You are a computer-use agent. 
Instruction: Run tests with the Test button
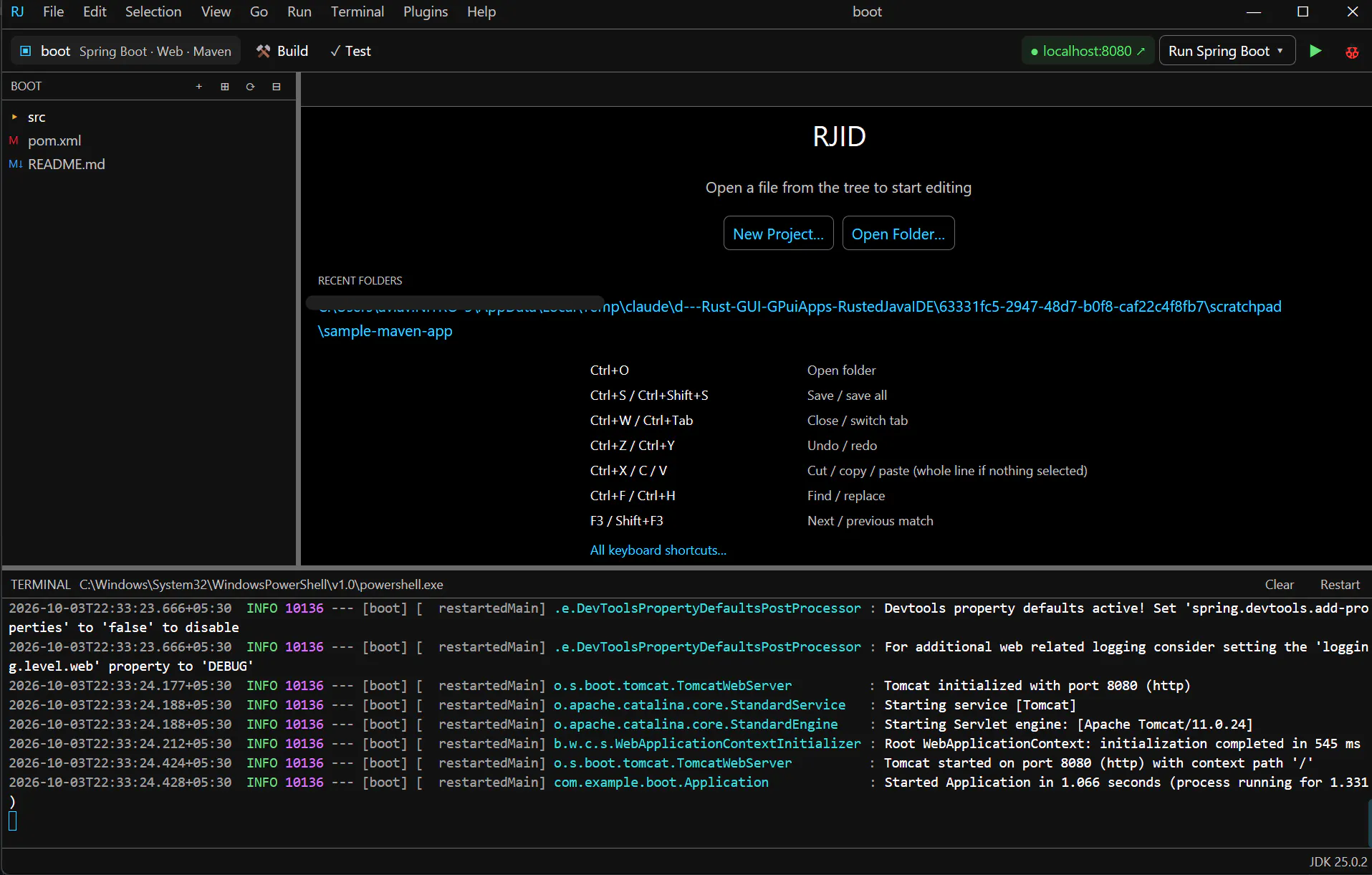[x=350, y=51]
